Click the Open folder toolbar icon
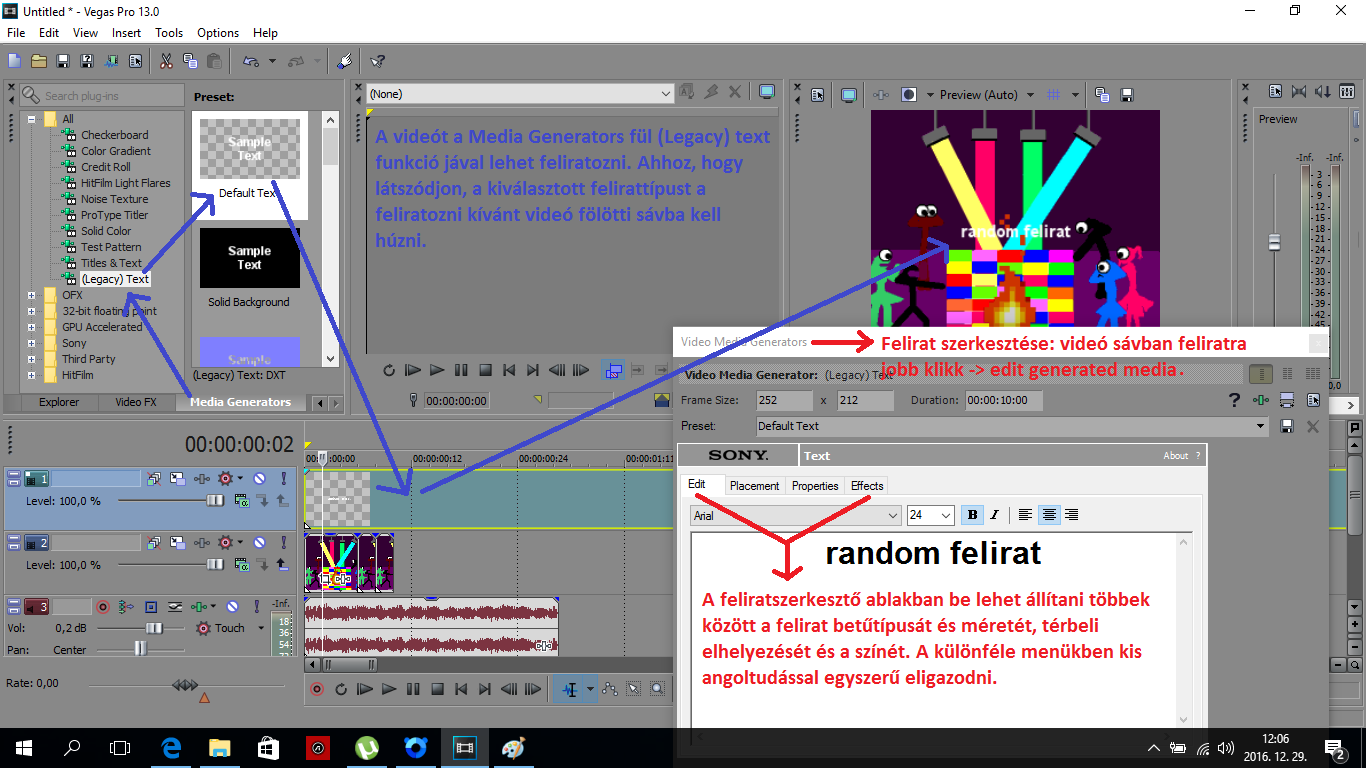This screenshot has width=1366, height=768. click(x=39, y=62)
